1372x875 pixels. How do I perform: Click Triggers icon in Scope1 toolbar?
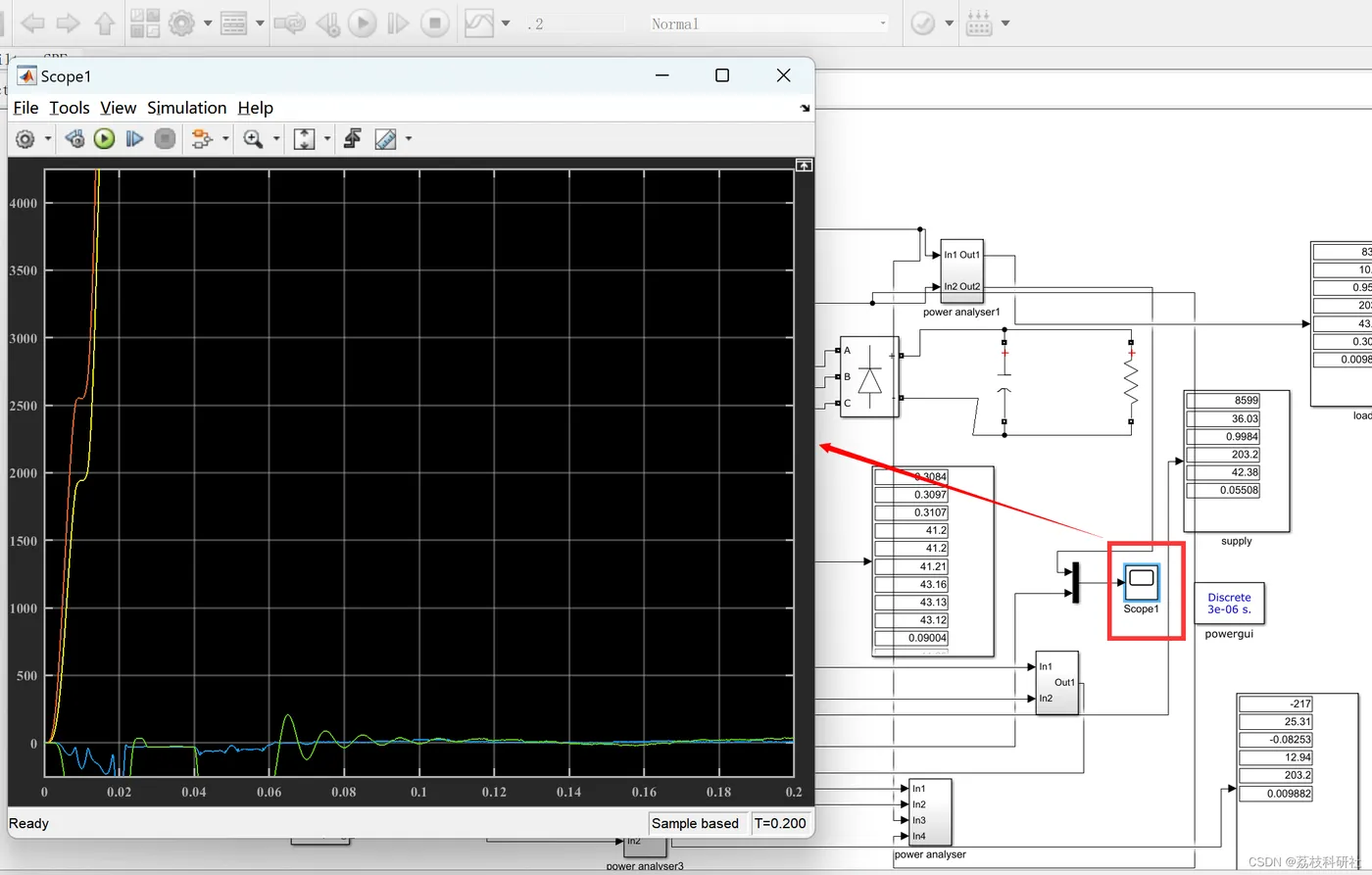pyautogui.click(x=353, y=139)
